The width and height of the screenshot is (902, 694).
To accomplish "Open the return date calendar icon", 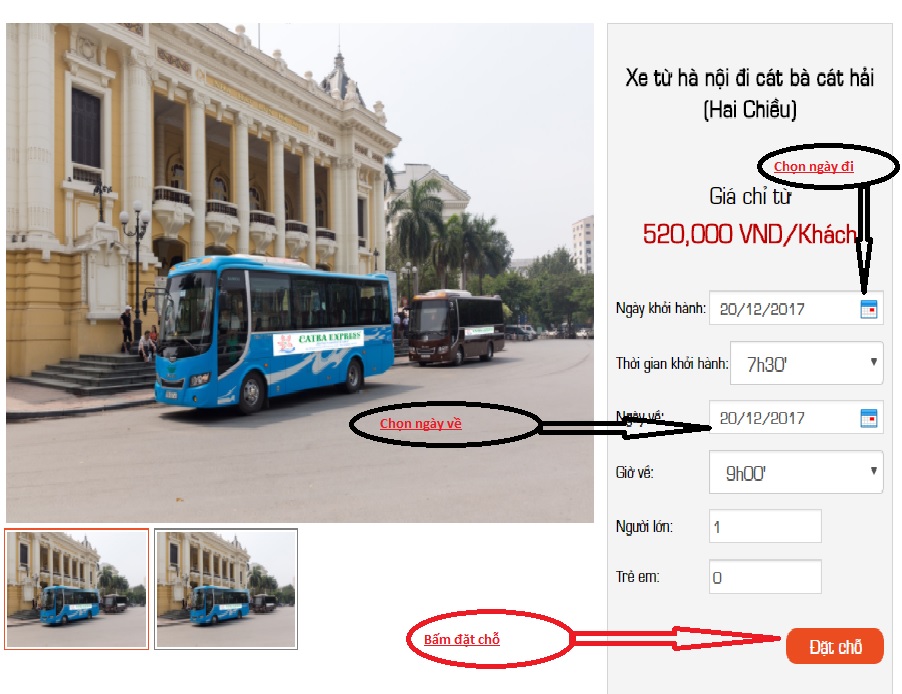I will (x=869, y=418).
